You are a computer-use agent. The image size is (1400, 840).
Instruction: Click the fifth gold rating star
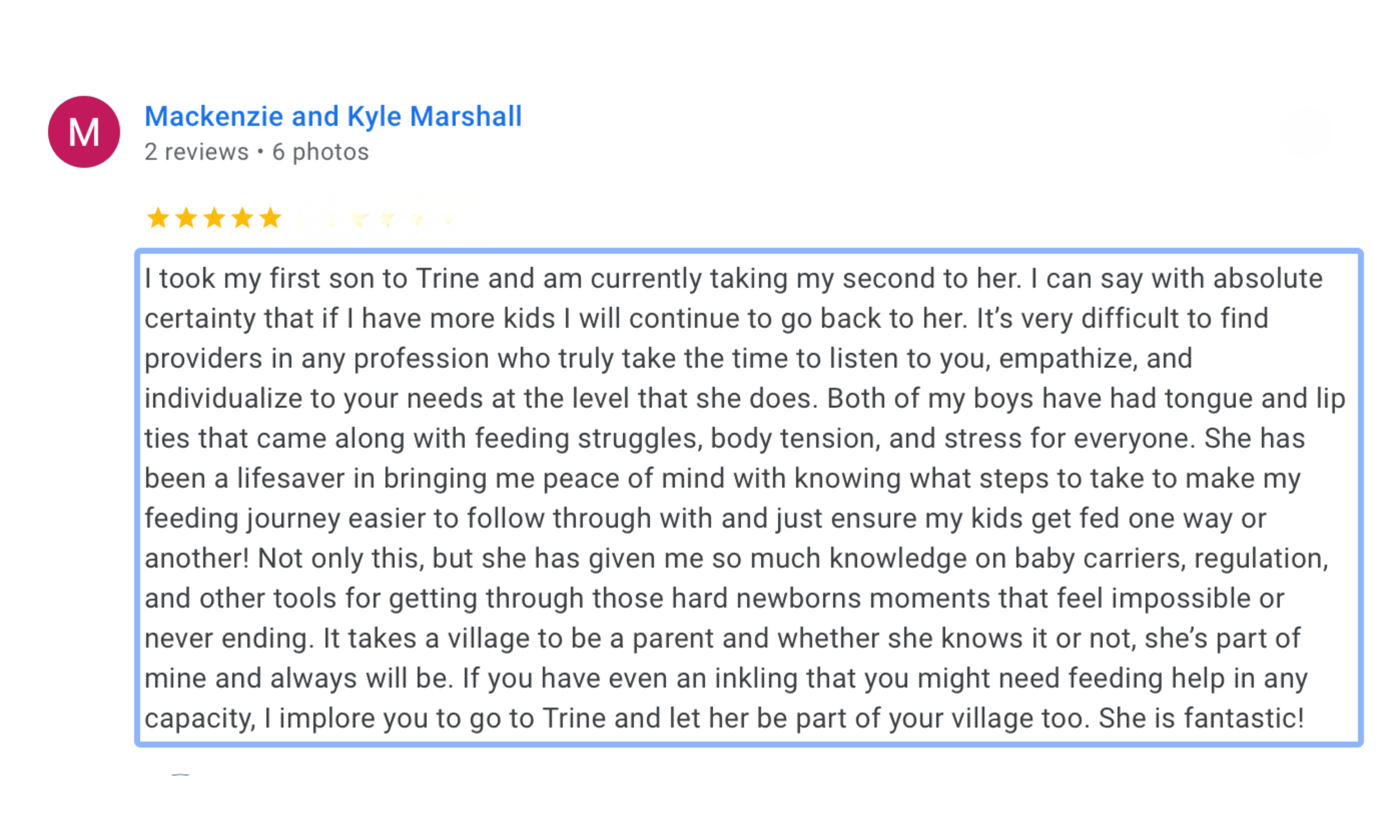click(x=270, y=218)
